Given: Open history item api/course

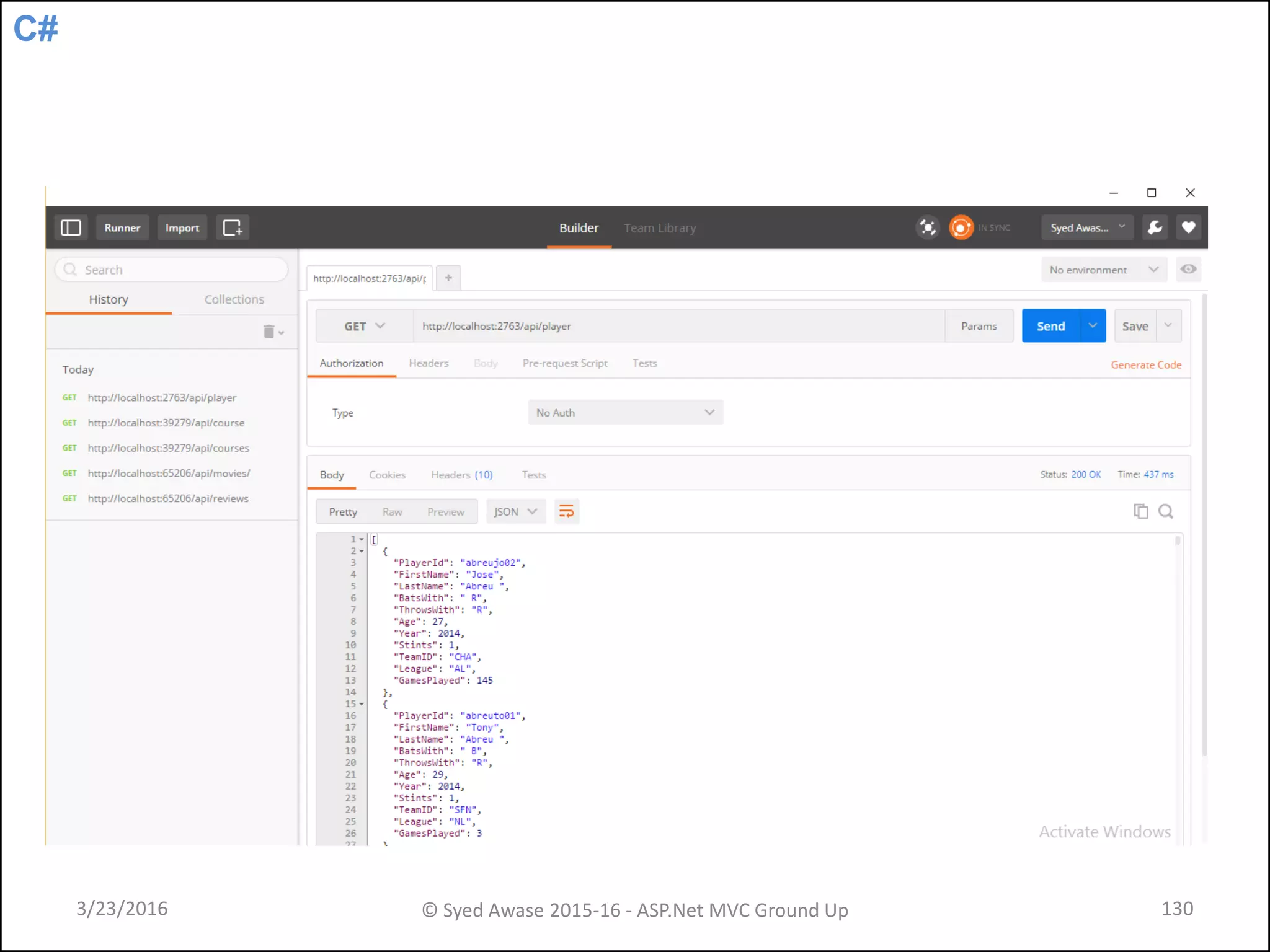Looking at the screenshot, I should (166, 423).
